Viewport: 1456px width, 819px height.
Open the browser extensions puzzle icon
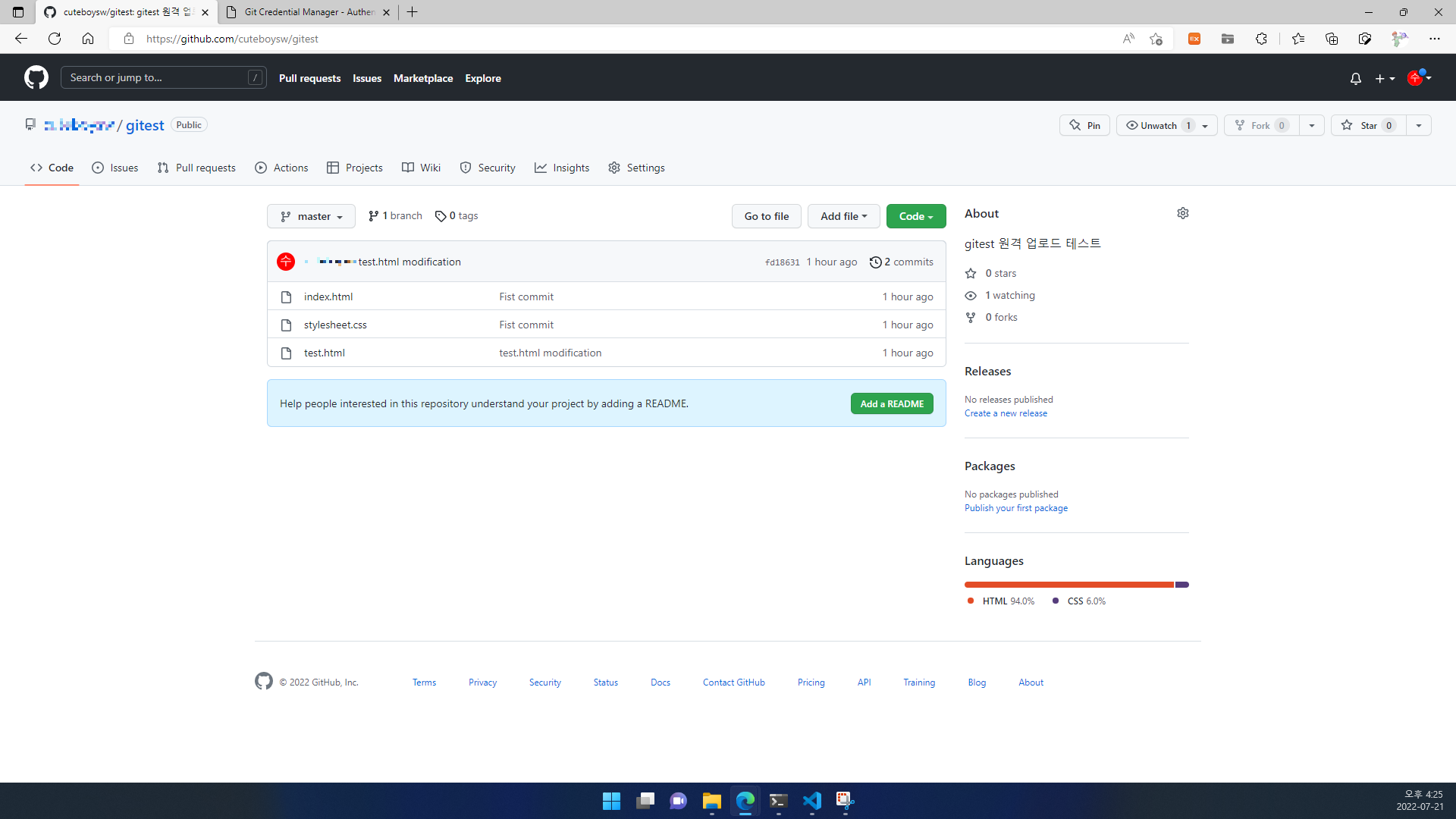point(1261,39)
